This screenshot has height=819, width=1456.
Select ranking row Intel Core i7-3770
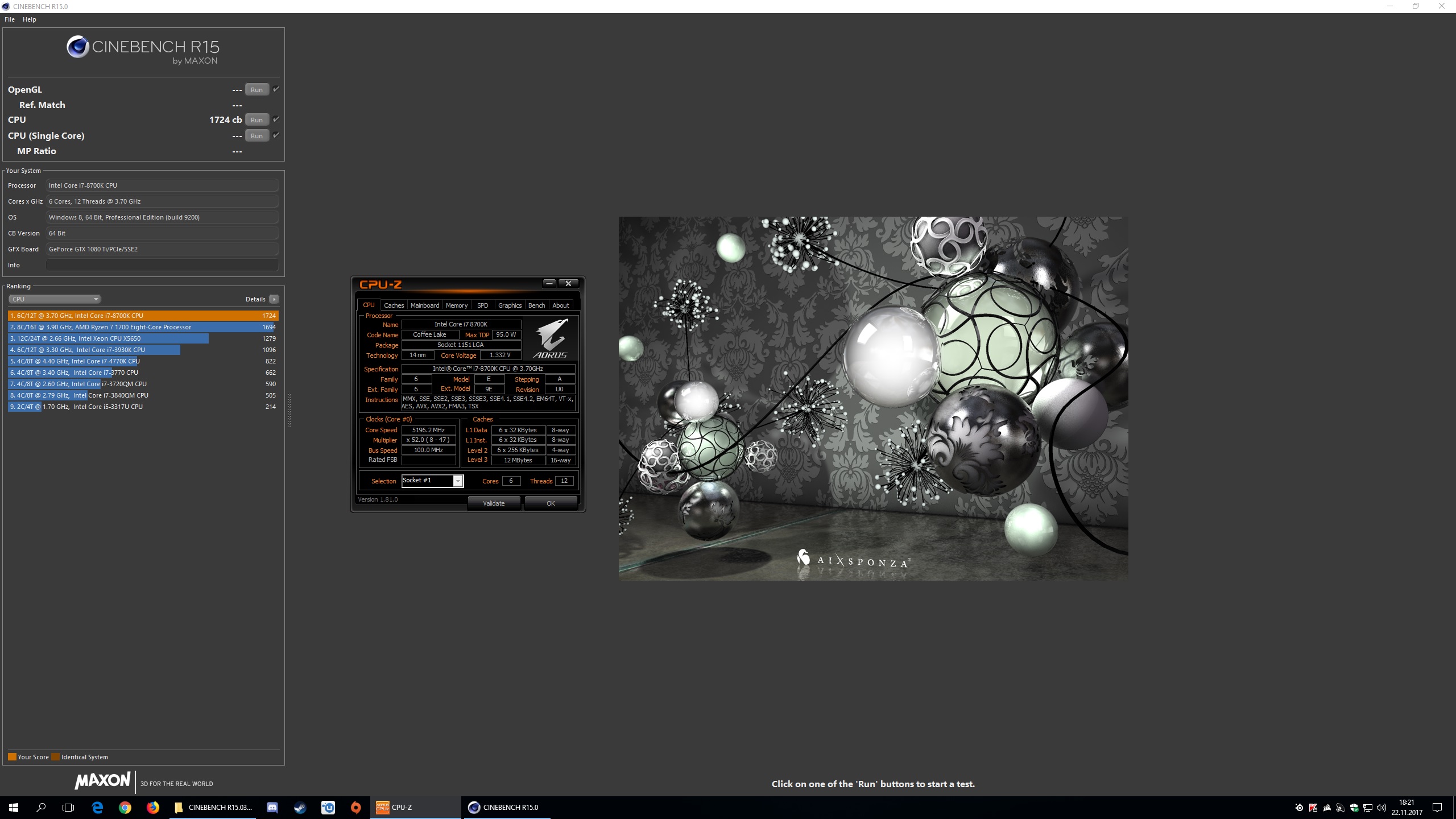[x=143, y=373]
